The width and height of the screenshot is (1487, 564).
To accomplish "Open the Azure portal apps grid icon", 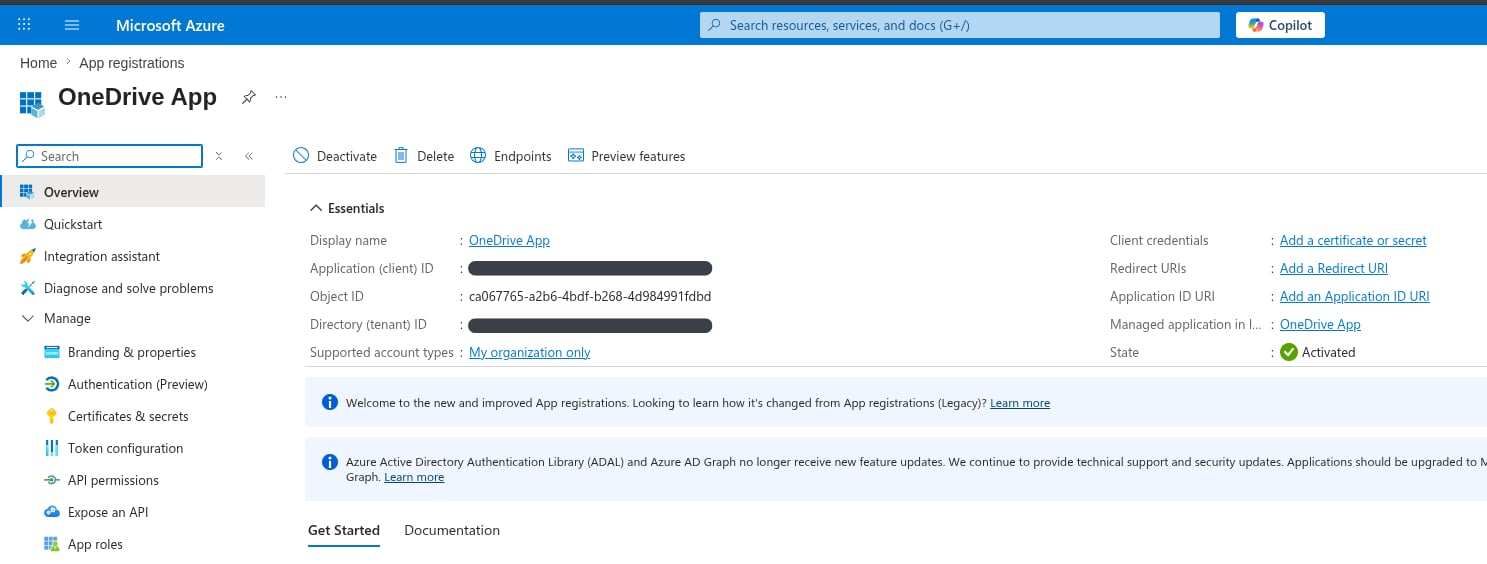I will [x=24, y=25].
